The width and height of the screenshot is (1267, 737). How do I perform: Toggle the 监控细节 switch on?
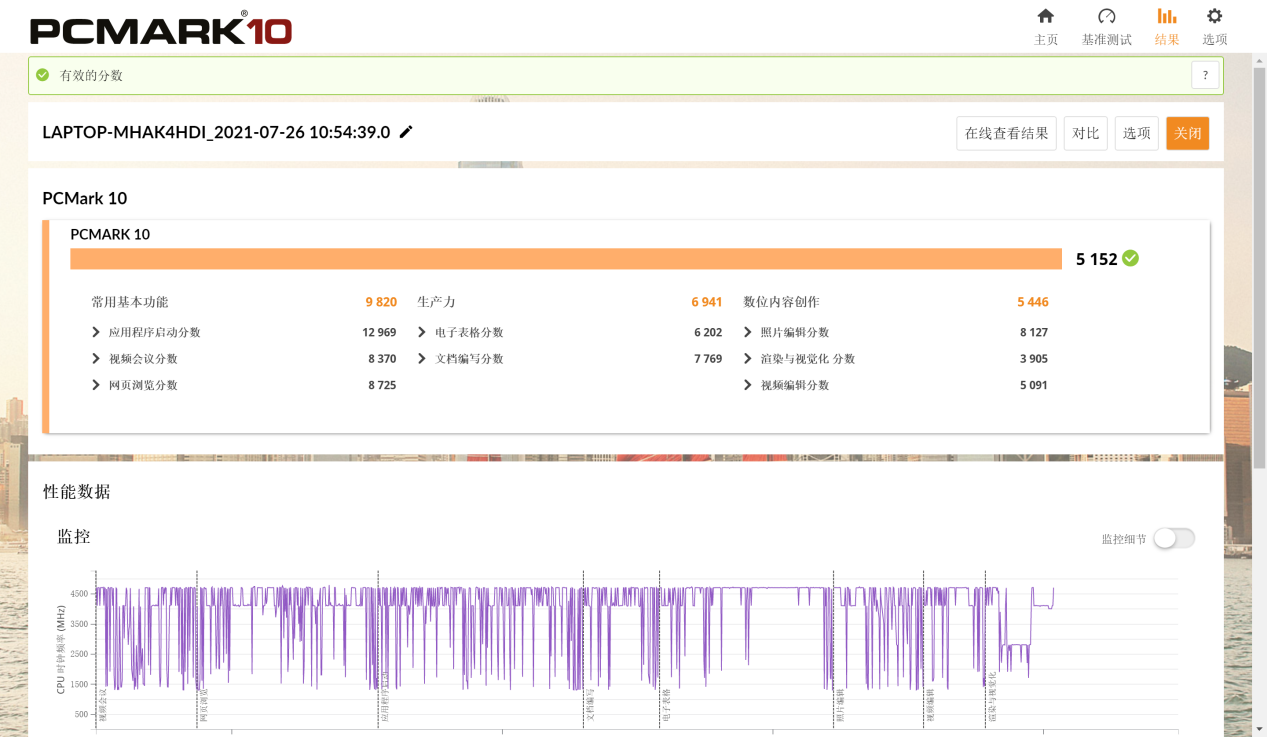1173,538
